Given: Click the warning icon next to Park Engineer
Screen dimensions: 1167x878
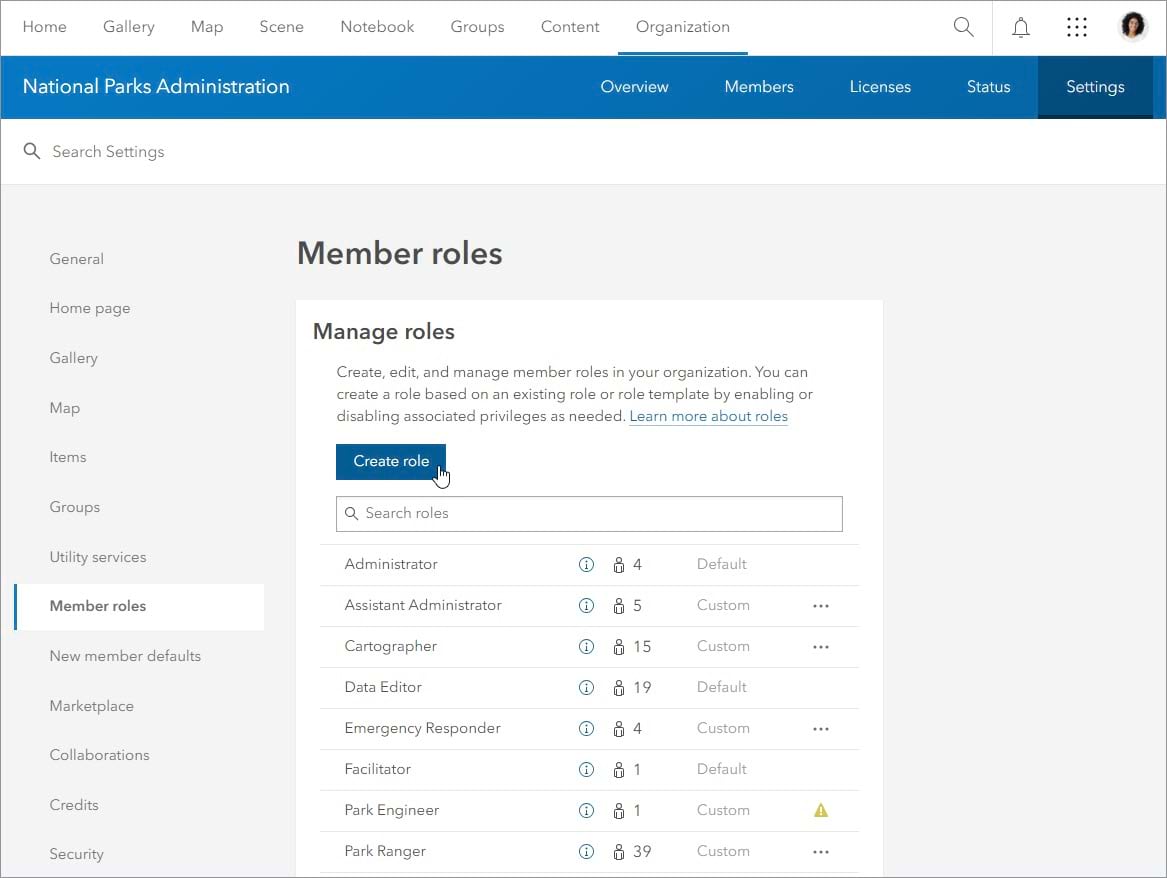Looking at the screenshot, I should pyautogui.click(x=821, y=810).
